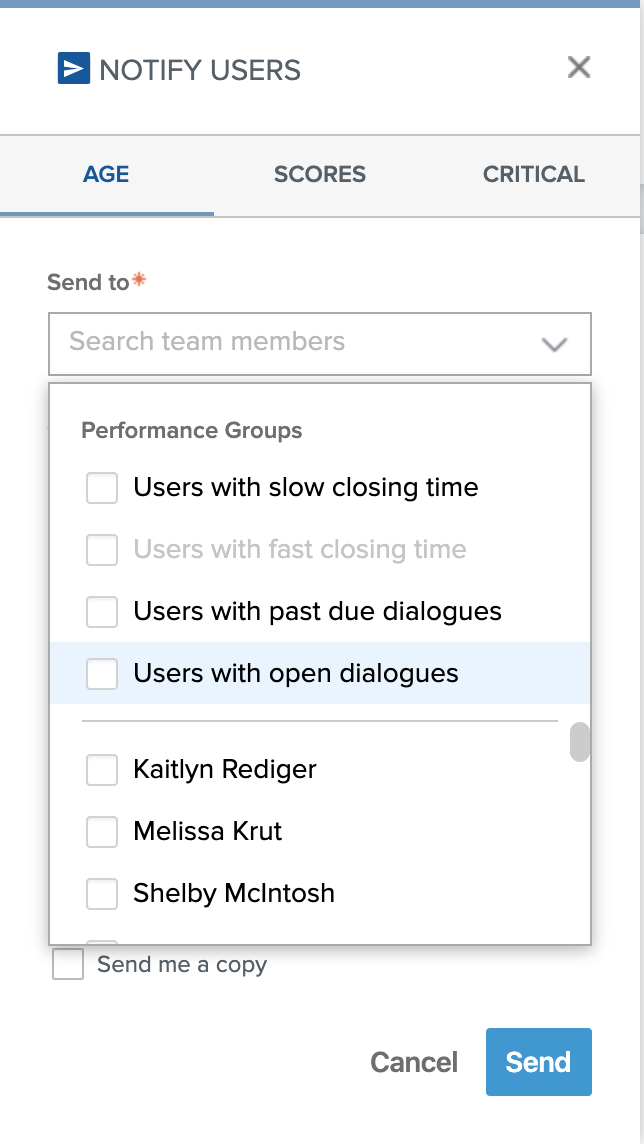Click the Performance Groups section heading
The image size is (644, 1144).
coord(192,431)
